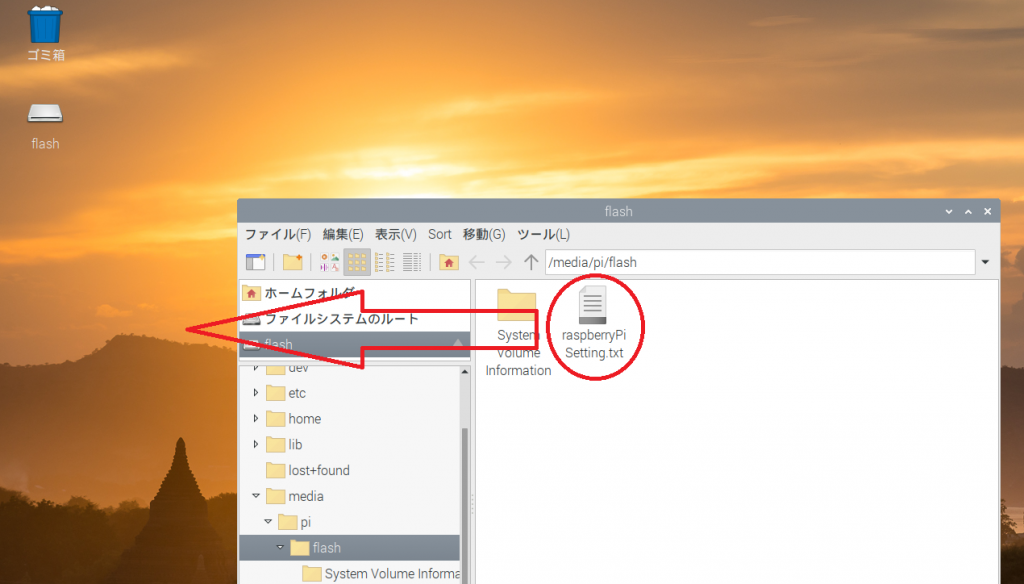This screenshot has height=584, width=1024.
Task: Open the address bar history dropdown
Action: click(x=986, y=262)
